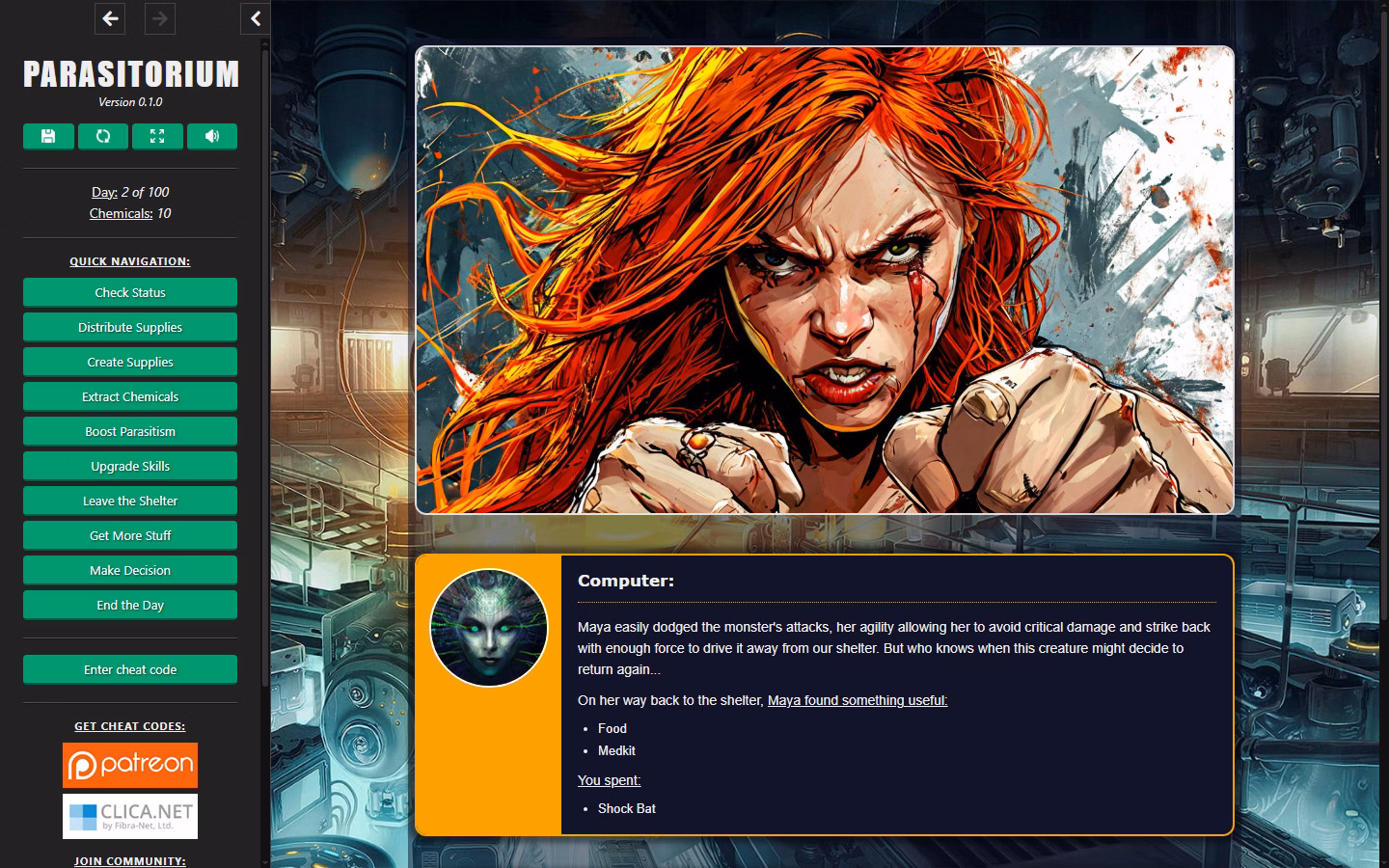The height and width of the screenshot is (868, 1389).
Task: Open Create Supplies
Action: pos(130,362)
